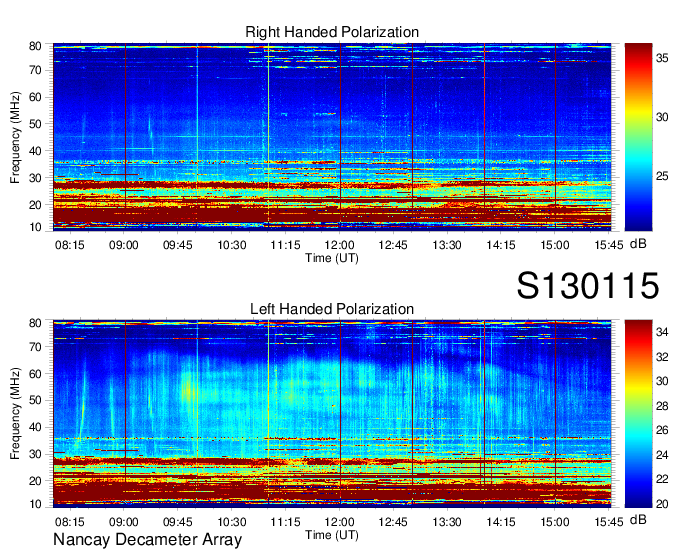The height and width of the screenshot is (552, 680).
Task: Click the "40" frequency tick of Left Handed plot
Action: (35, 428)
